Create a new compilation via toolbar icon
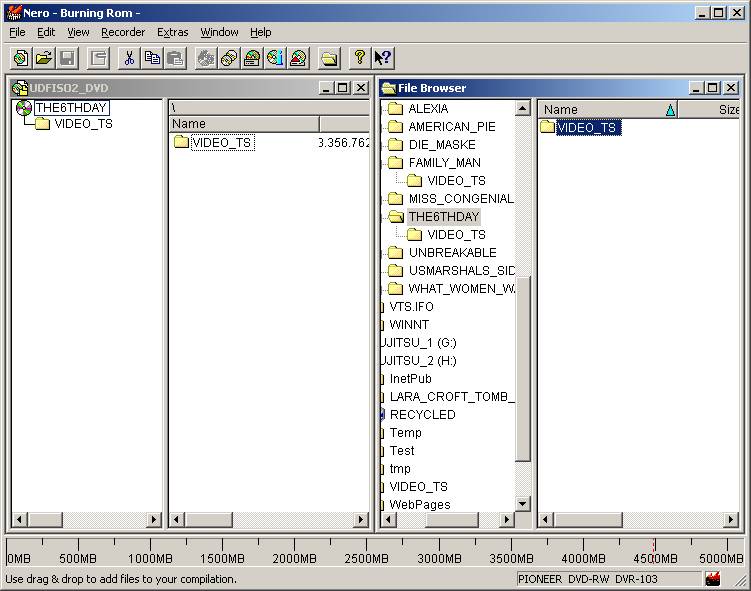Image resolution: width=751 pixels, height=591 pixels. click(x=21, y=58)
